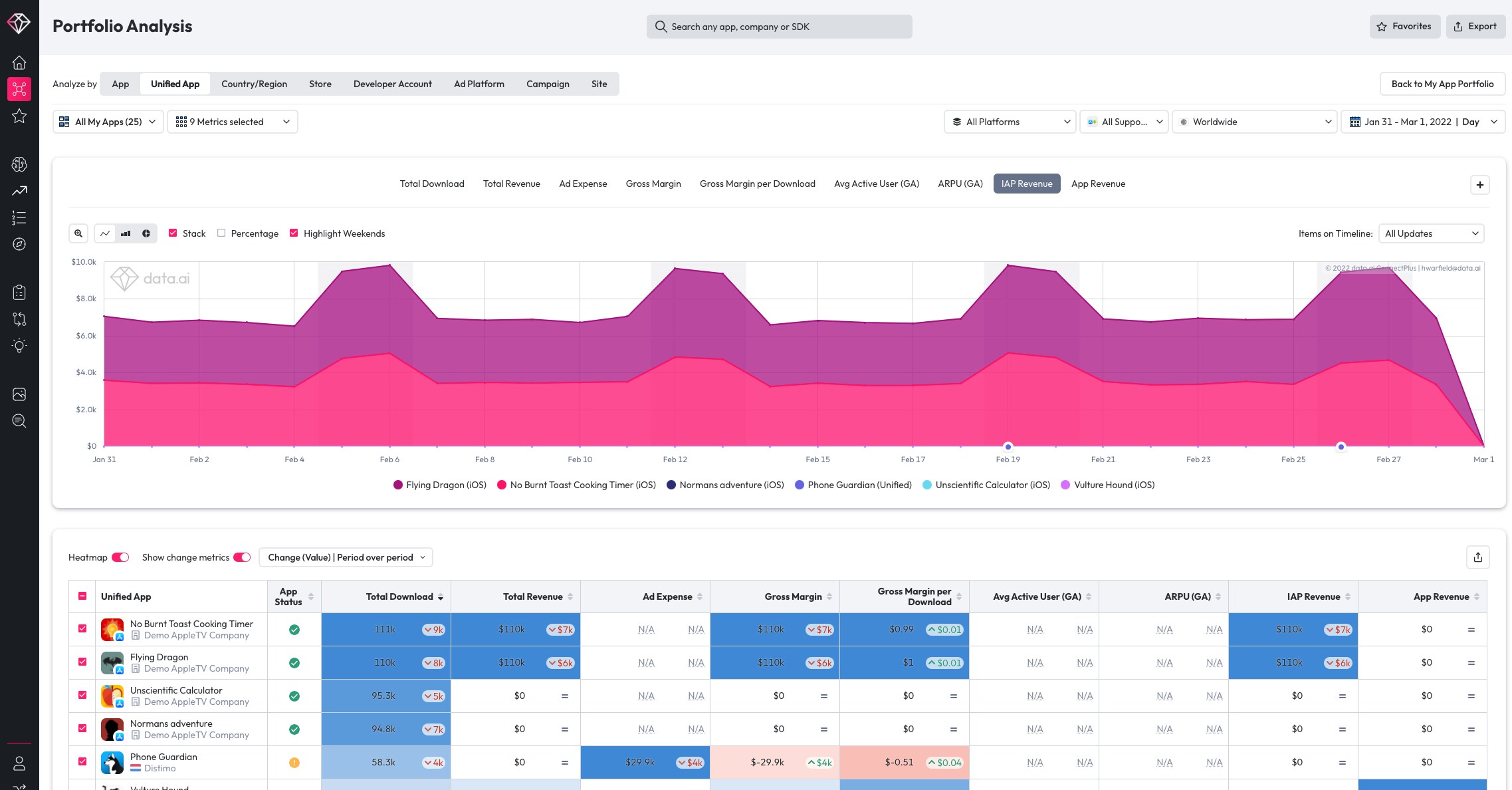Click the table export share icon

[x=1477, y=557]
